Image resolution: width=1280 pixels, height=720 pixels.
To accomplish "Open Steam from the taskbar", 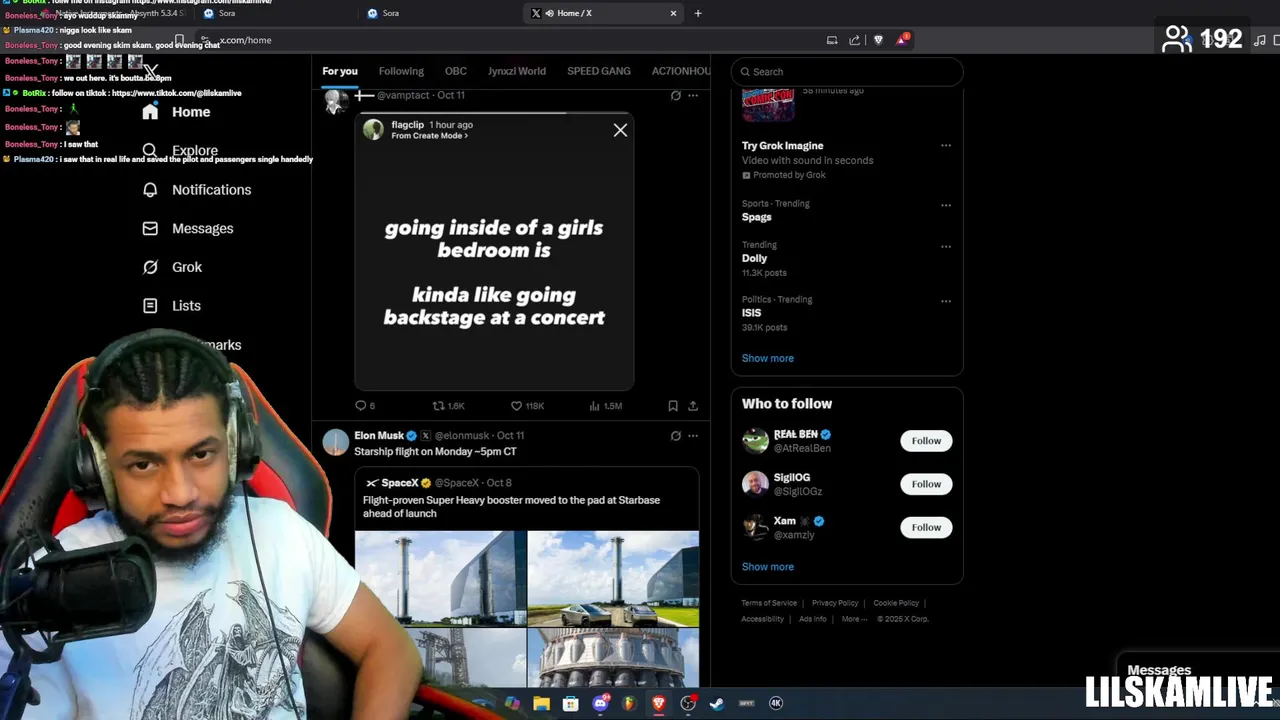I will [x=717, y=704].
